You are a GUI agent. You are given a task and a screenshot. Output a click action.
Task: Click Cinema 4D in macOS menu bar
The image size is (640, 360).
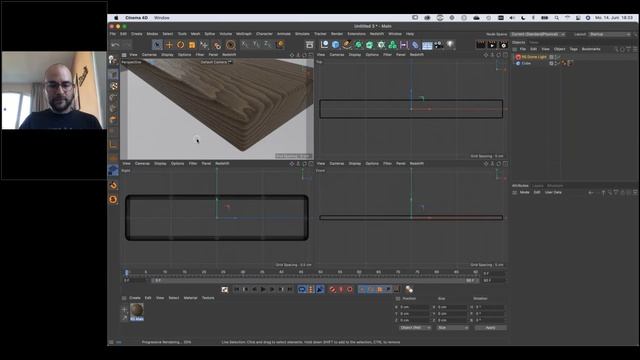coord(136,18)
